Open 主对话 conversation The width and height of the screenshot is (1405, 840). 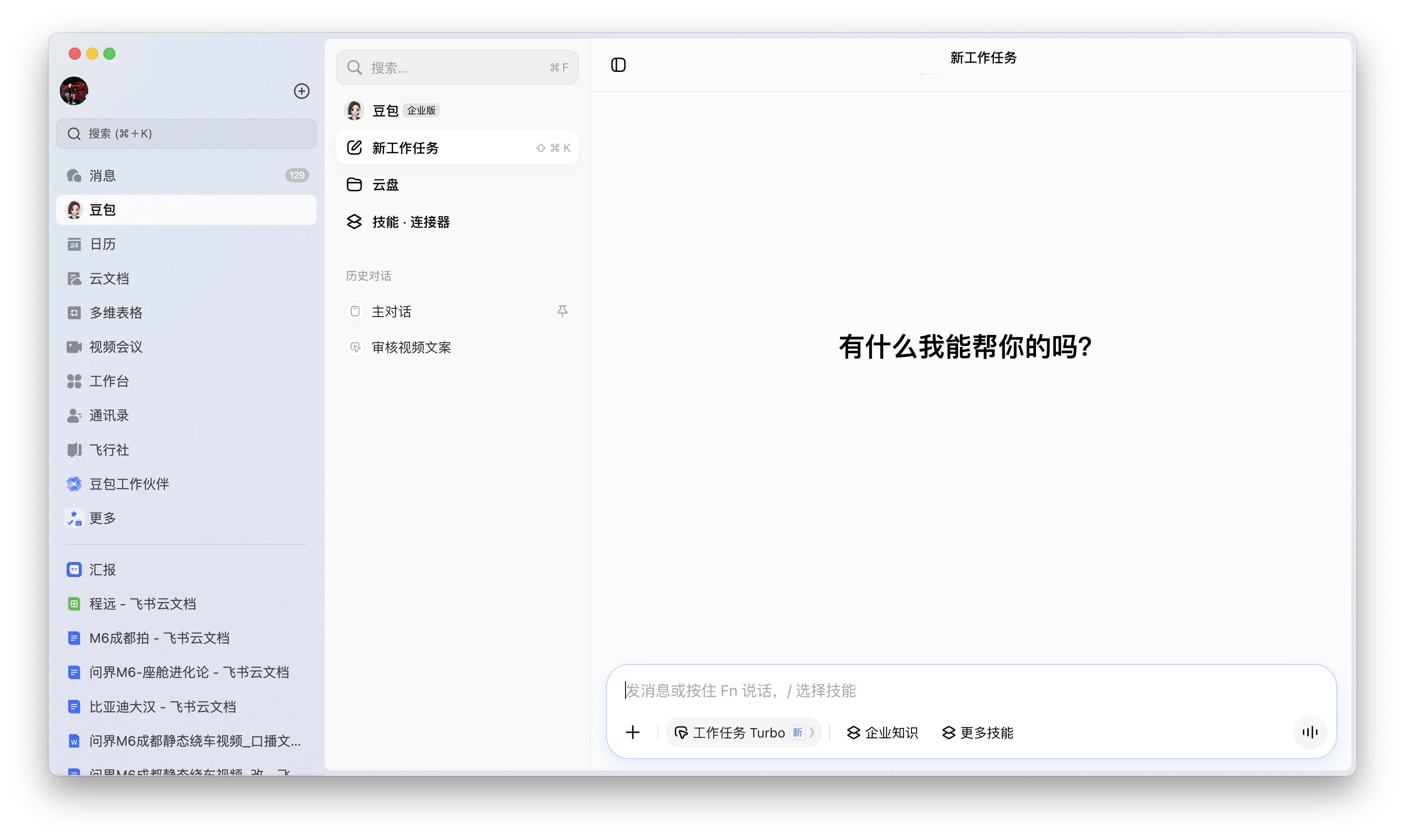pos(457,311)
